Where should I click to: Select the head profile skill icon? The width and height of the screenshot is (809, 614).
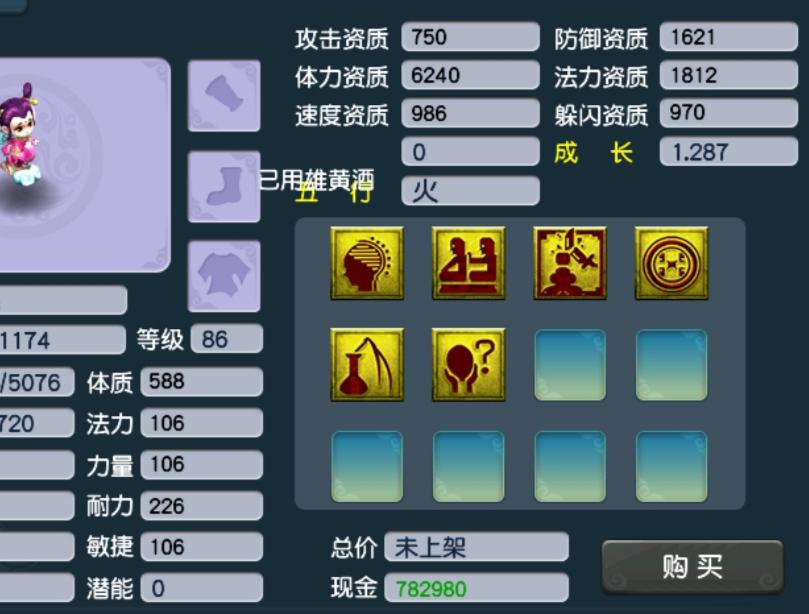[367, 263]
